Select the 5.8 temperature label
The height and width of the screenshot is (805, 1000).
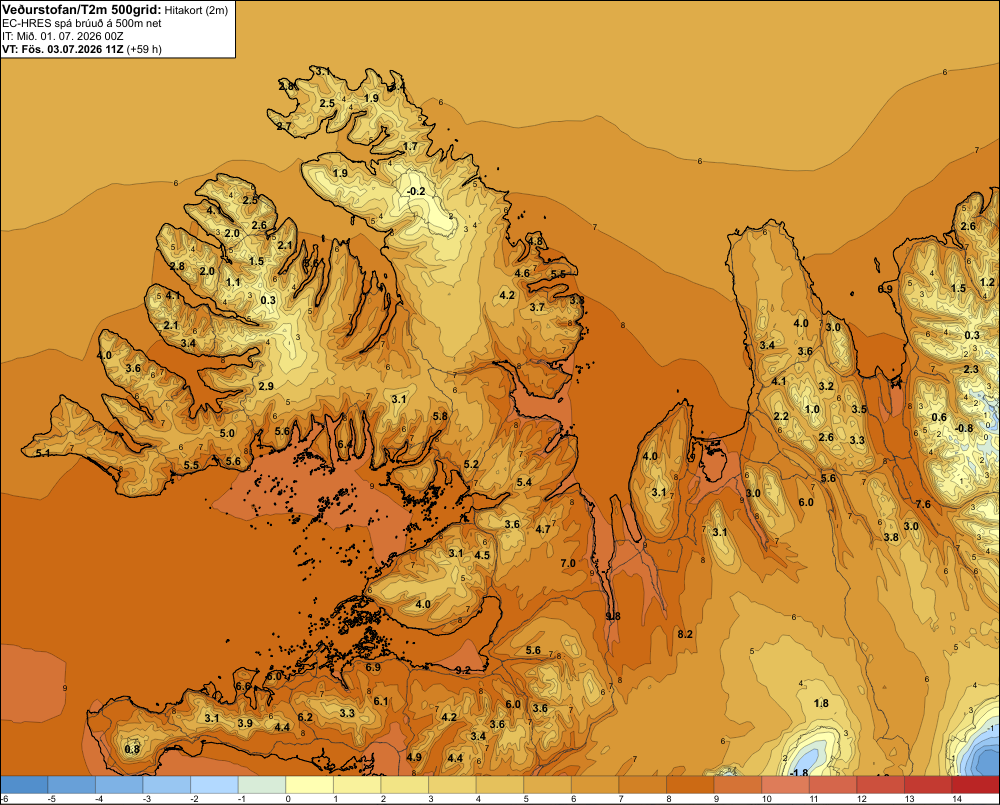tap(440, 416)
